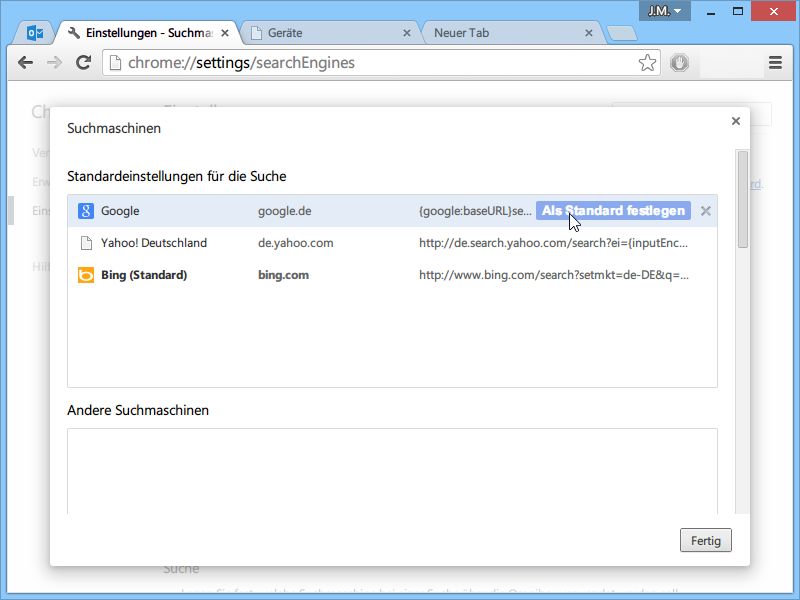Image resolution: width=800 pixels, height=600 pixels.
Task: Remove the Google search engine entry
Action: 706,211
